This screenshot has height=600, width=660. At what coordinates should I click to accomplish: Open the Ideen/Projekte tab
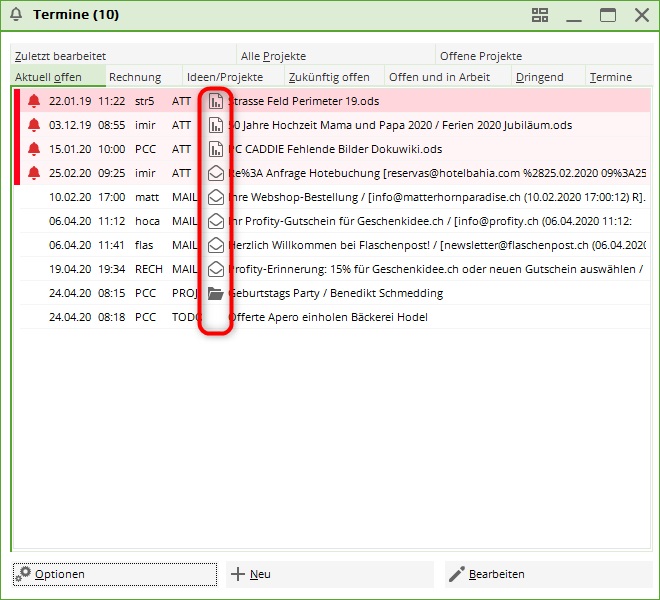225,77
